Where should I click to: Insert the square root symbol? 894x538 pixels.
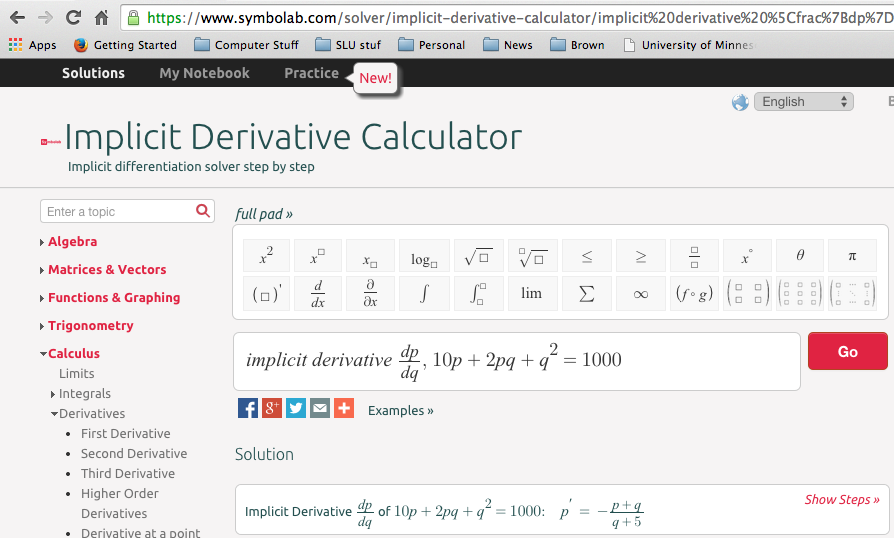[x=478, y=257]
